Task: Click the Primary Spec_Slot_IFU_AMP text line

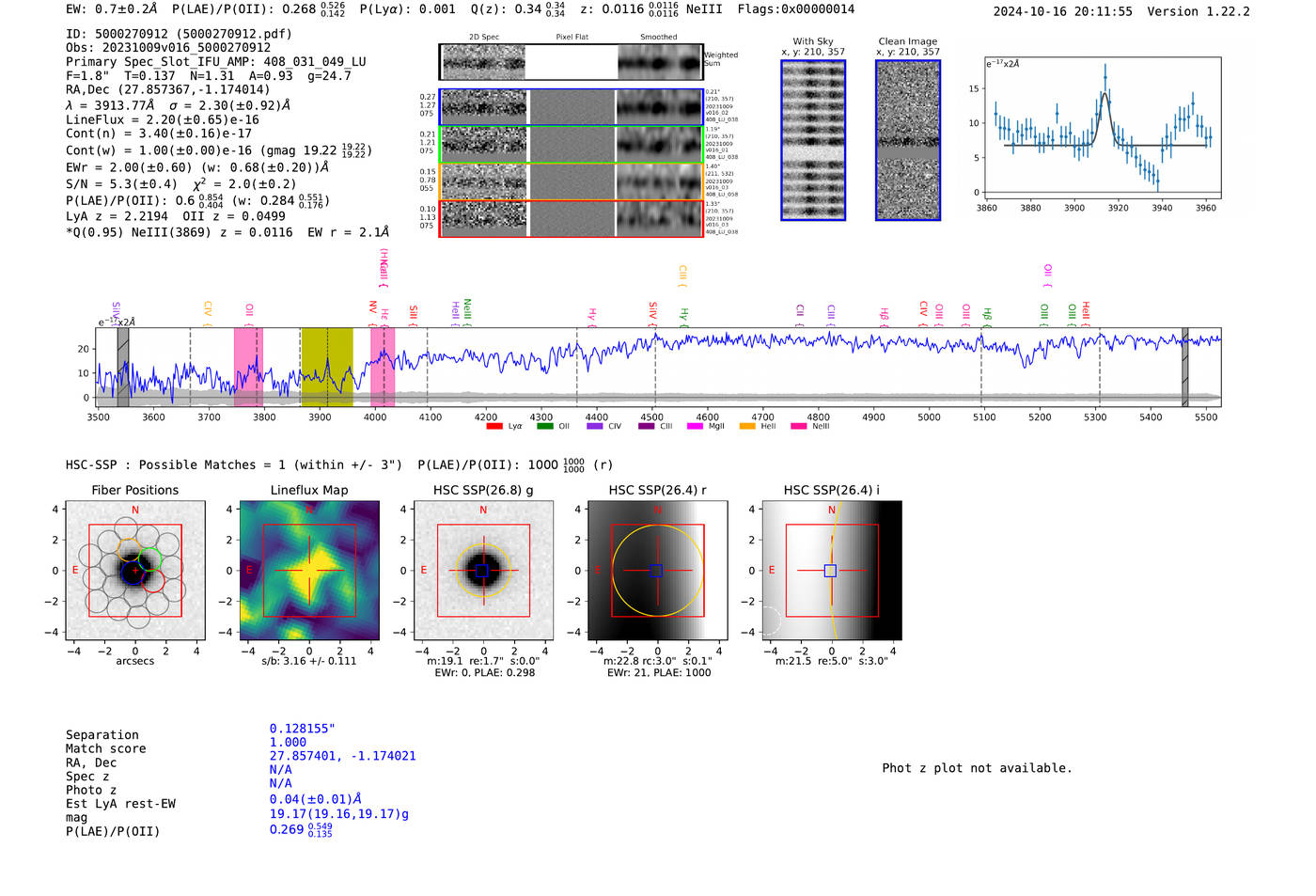Action: pyautogui.click(x=216, y=62)
